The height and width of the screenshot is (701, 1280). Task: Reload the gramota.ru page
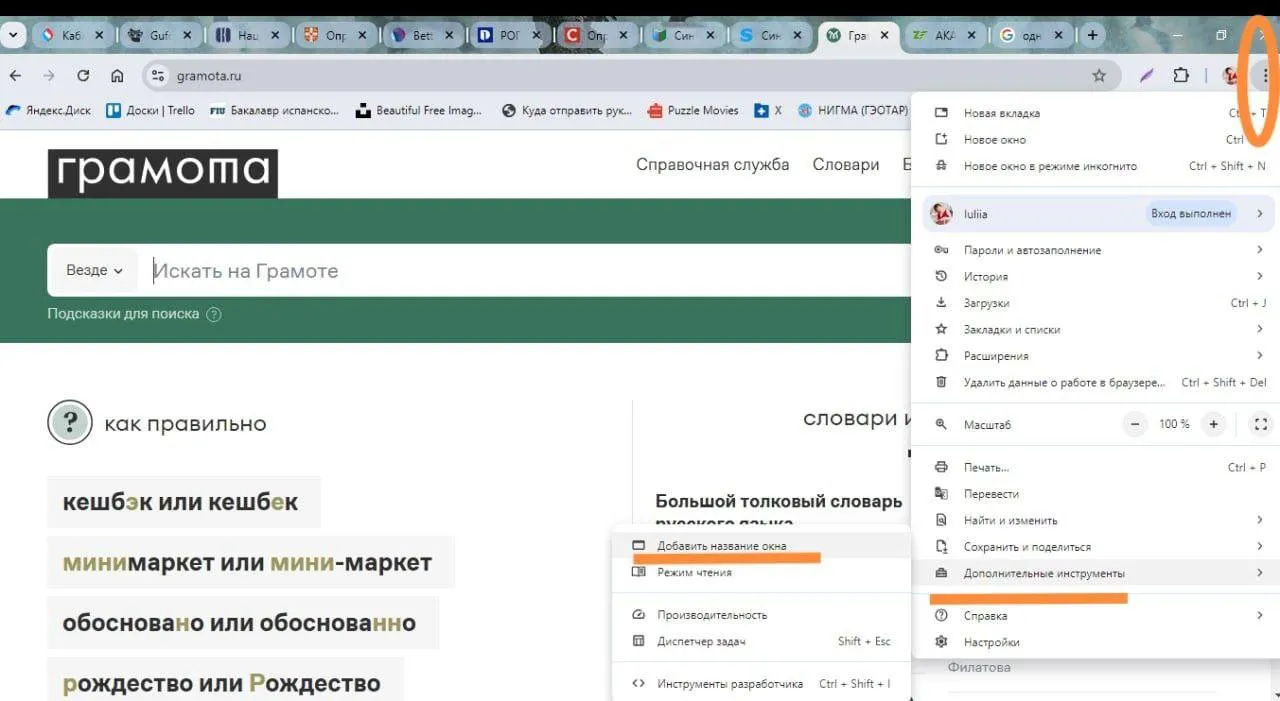coord(83,75)
